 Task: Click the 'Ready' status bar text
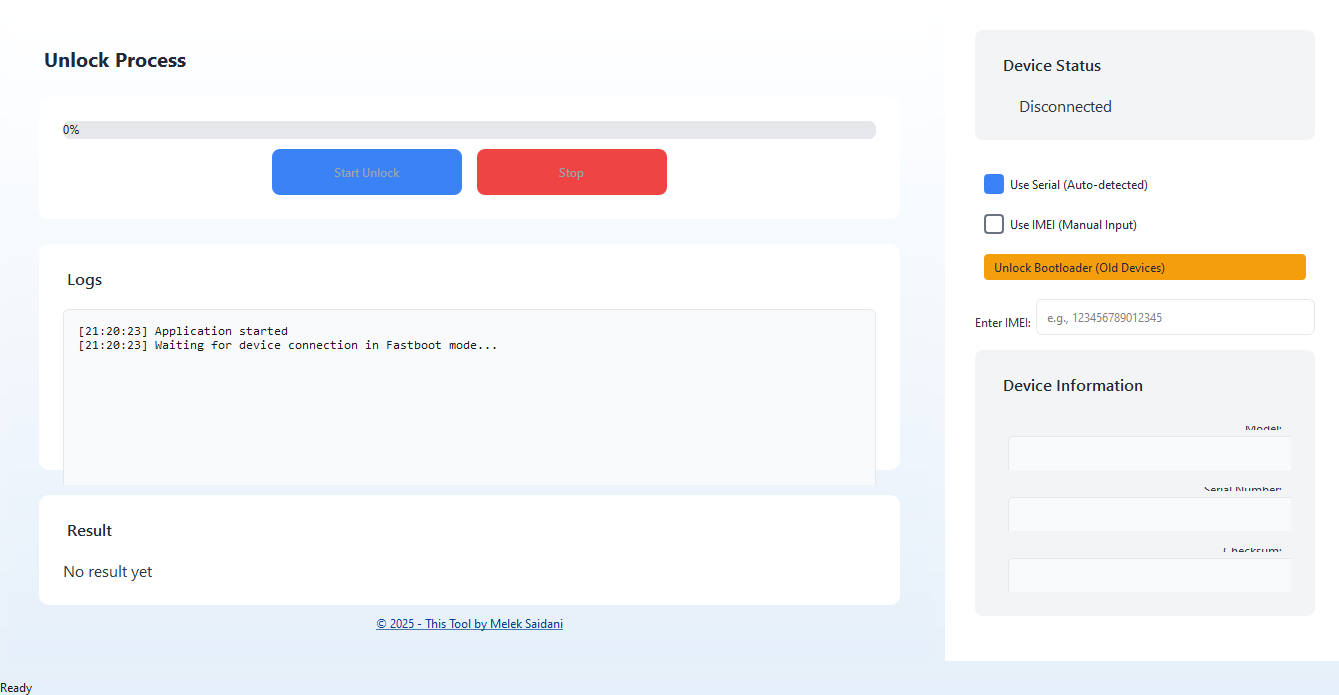(16, 687)
